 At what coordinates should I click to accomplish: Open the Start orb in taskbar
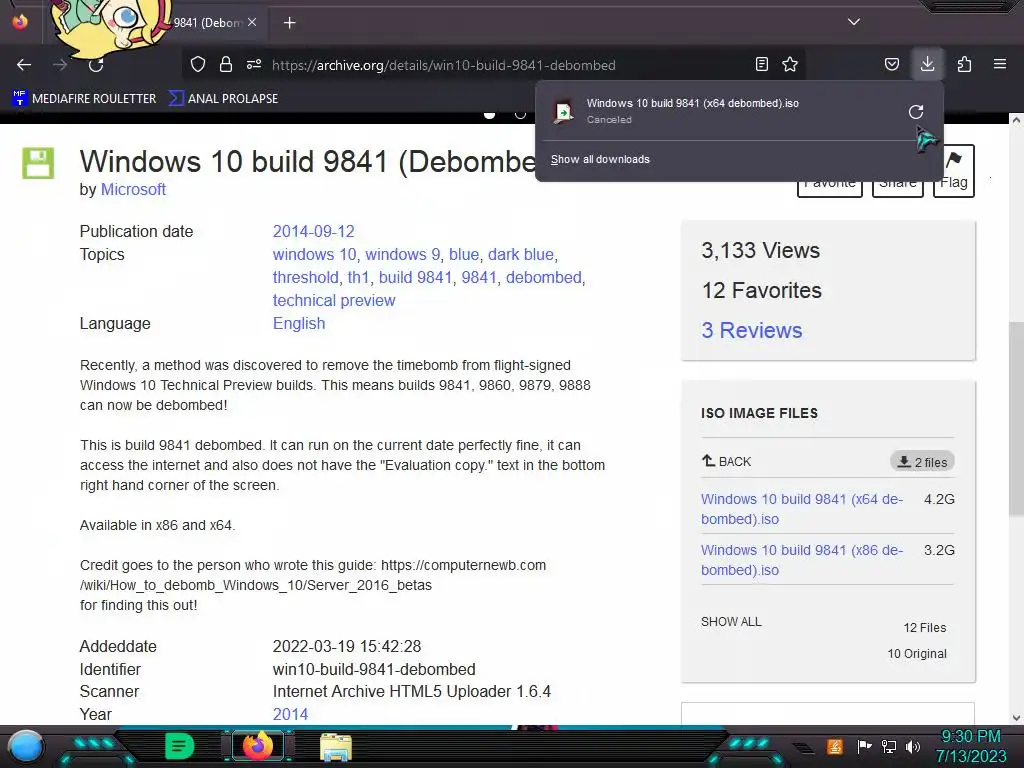(x=26, y=746)
